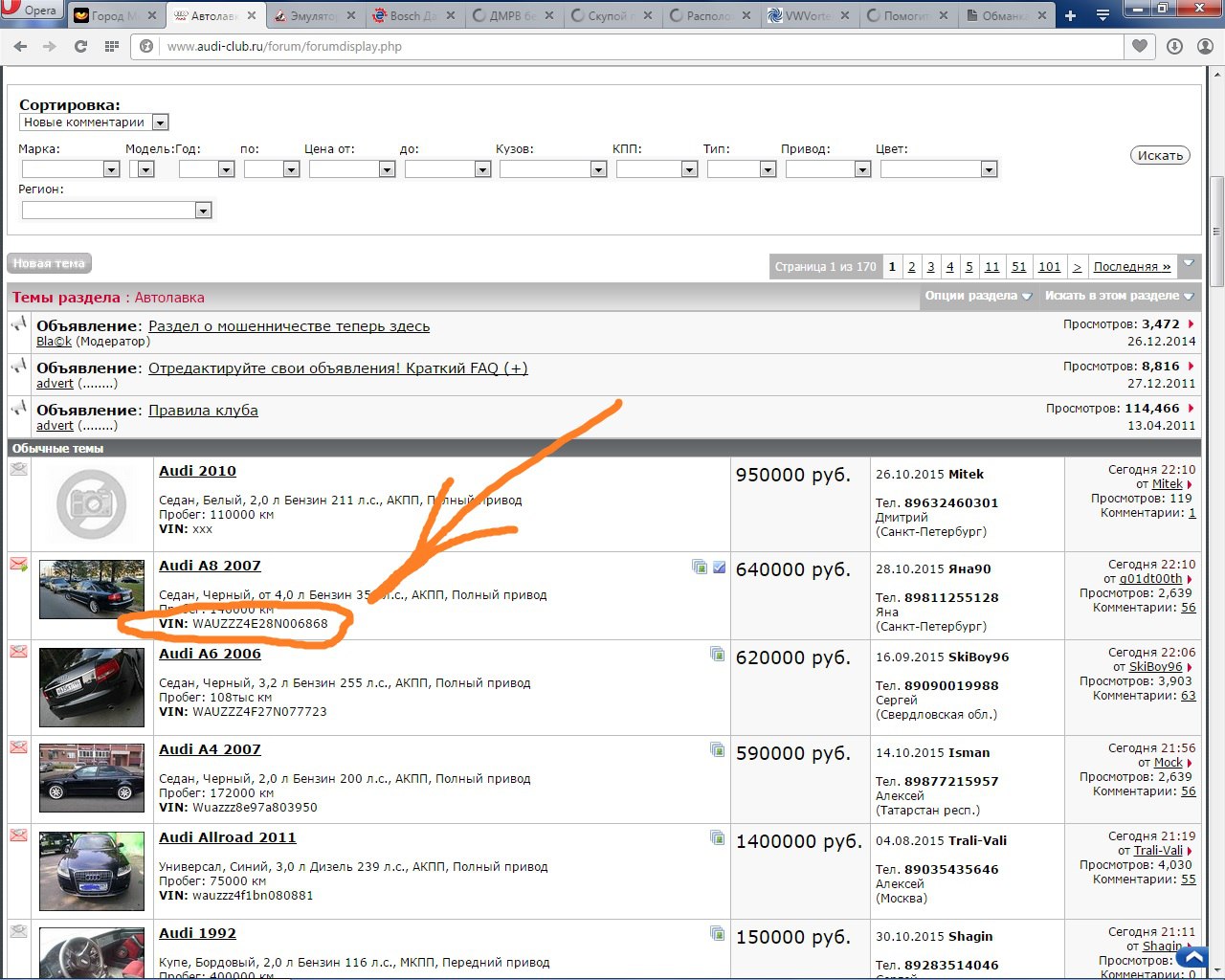The image size is (1225, 980).
Task: Open the Модель dropdown
Action: tap(142, 169)
